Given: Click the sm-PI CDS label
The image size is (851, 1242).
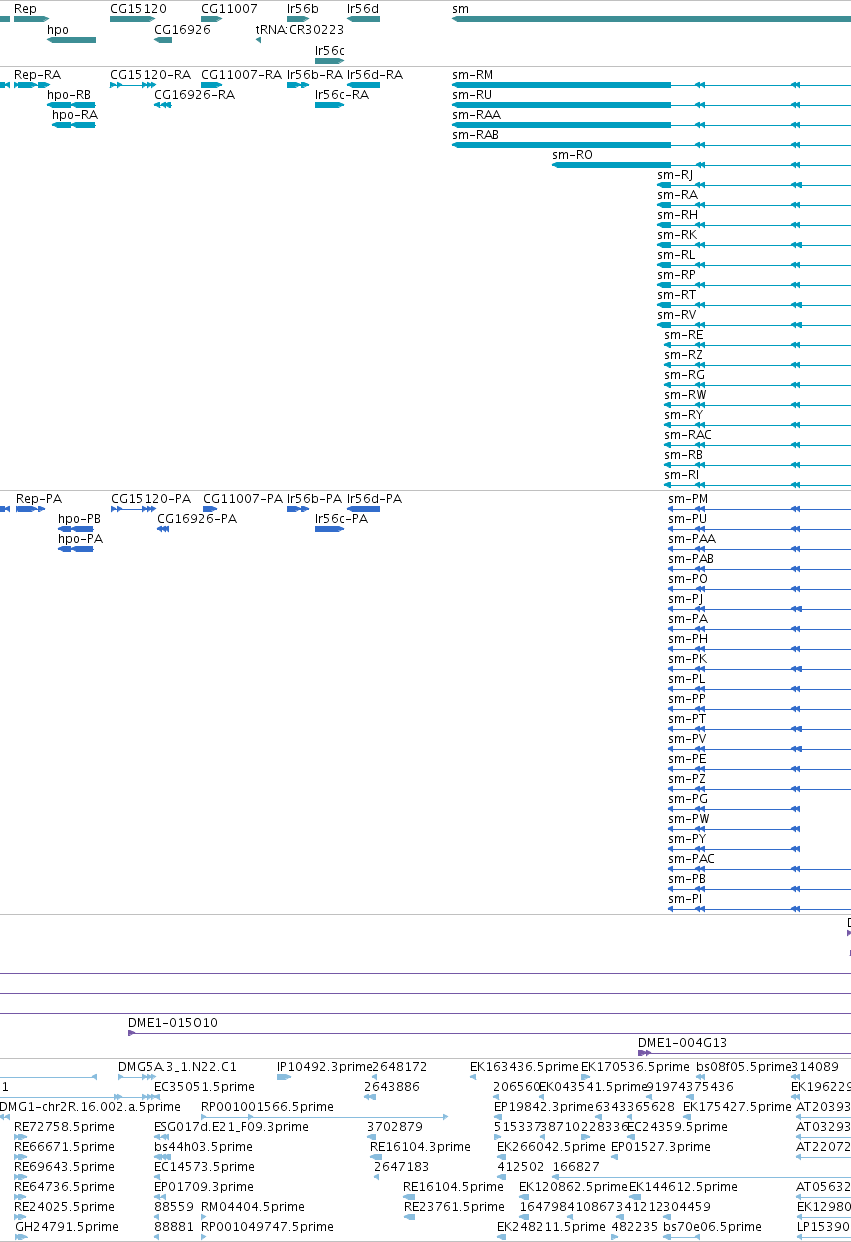Looking at the screenshot, I should pos(685,898).
